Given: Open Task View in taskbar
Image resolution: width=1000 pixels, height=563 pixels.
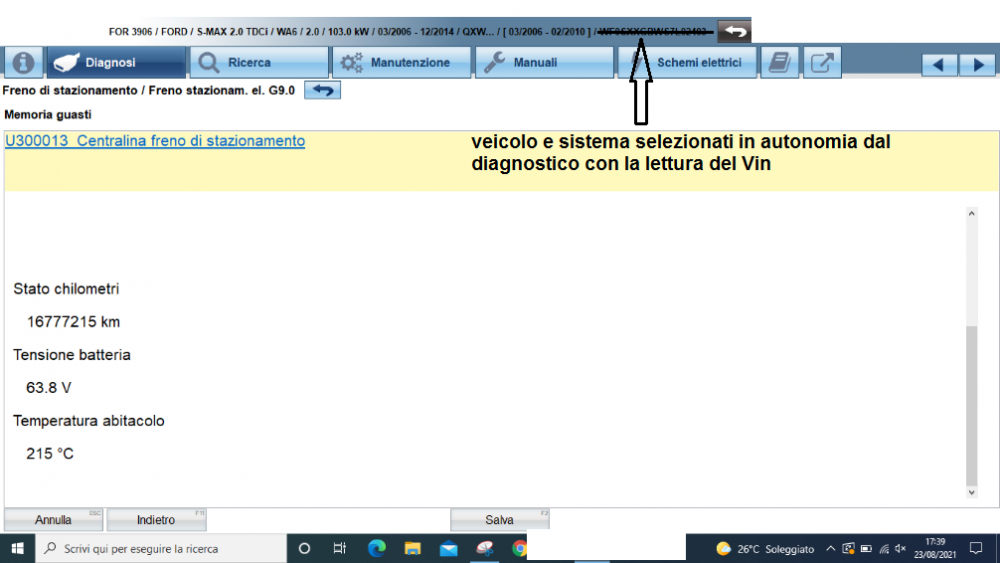Looking at the screenshot, I should [340, 548].
